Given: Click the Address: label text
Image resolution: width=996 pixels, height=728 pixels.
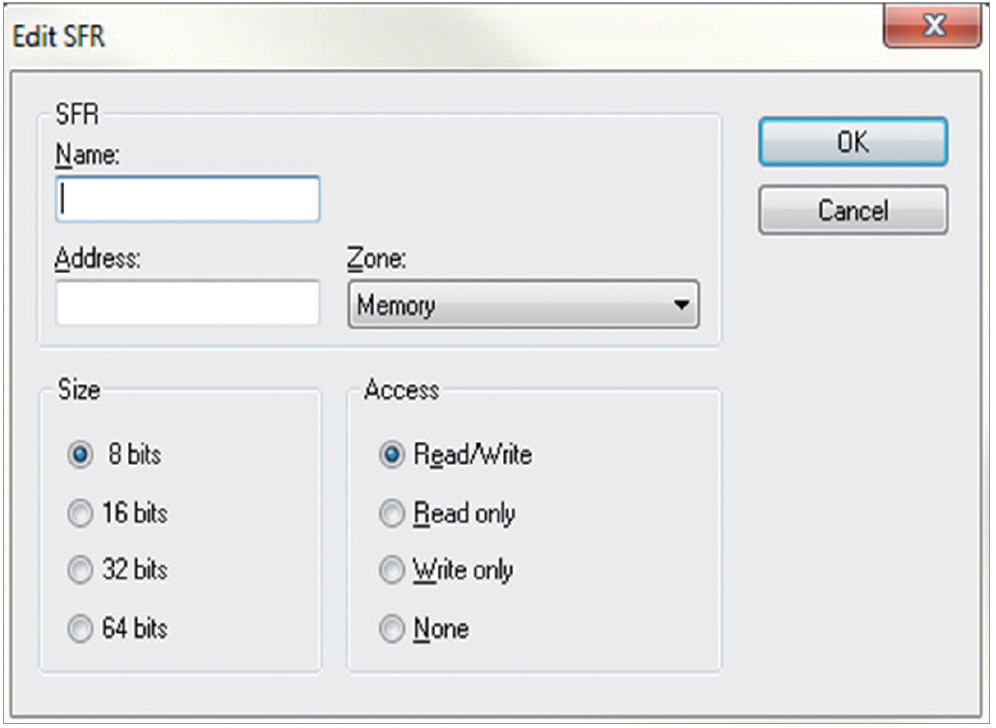Looking at the screenshot, I should 99,258.
